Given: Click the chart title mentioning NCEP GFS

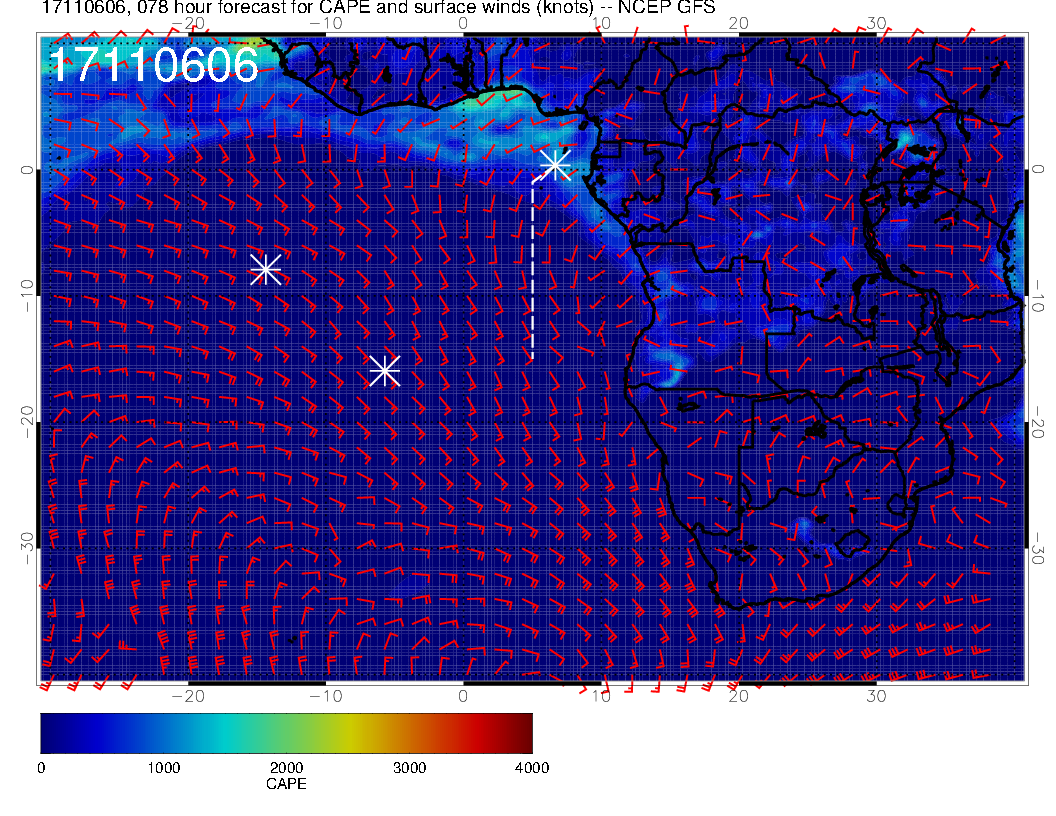Looking at the screenshot, I should (x=378, y=7).
